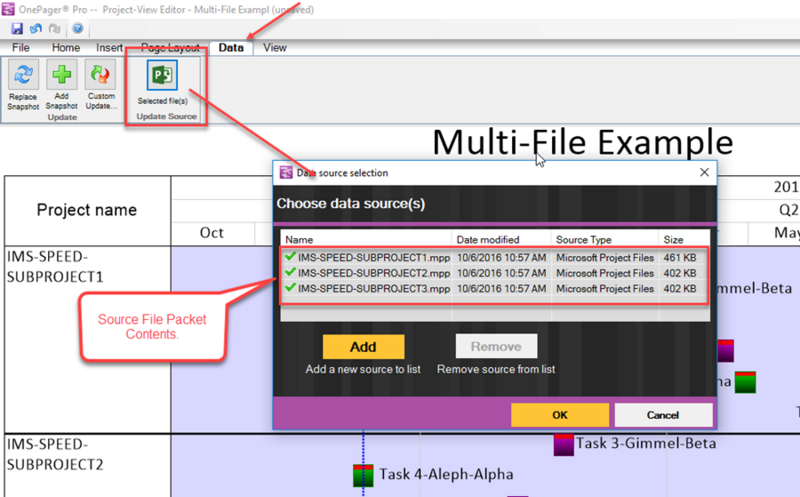Click the Save disk icon in quick toolbar
This screenshot has width=800, height=497.
point(17,29)
